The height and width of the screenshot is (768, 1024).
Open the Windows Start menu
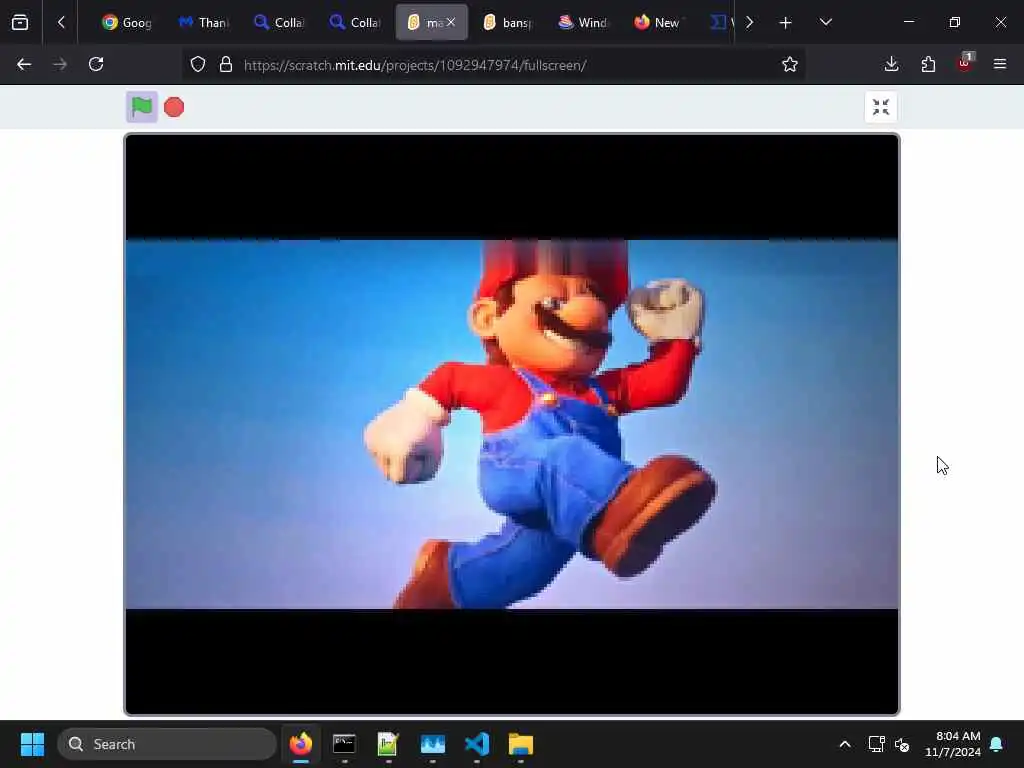tap(32, 744)
